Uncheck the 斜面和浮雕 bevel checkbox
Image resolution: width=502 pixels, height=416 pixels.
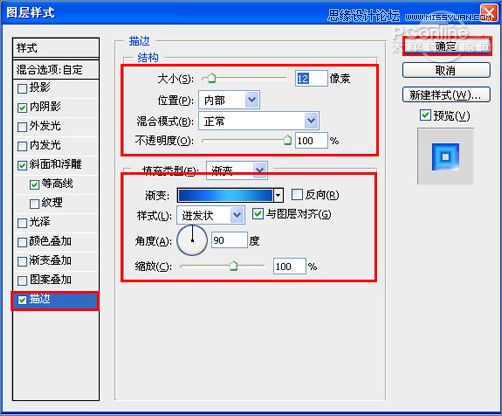pos(22,165)
